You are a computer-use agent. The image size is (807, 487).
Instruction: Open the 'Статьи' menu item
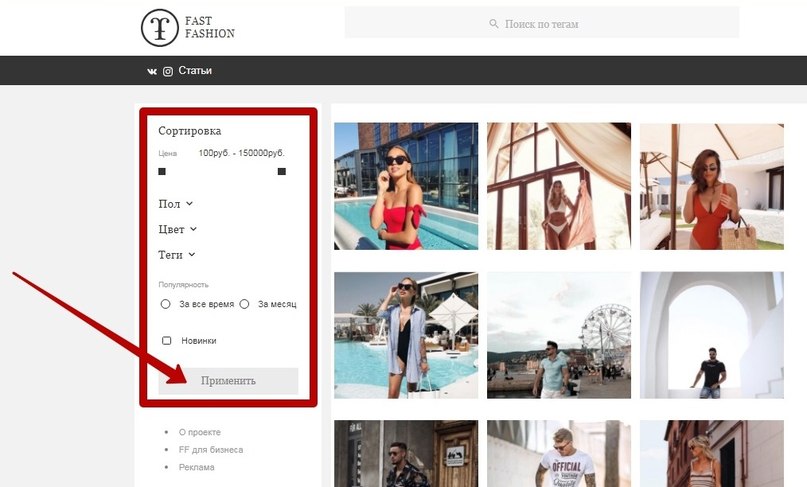tap(195, 71)
